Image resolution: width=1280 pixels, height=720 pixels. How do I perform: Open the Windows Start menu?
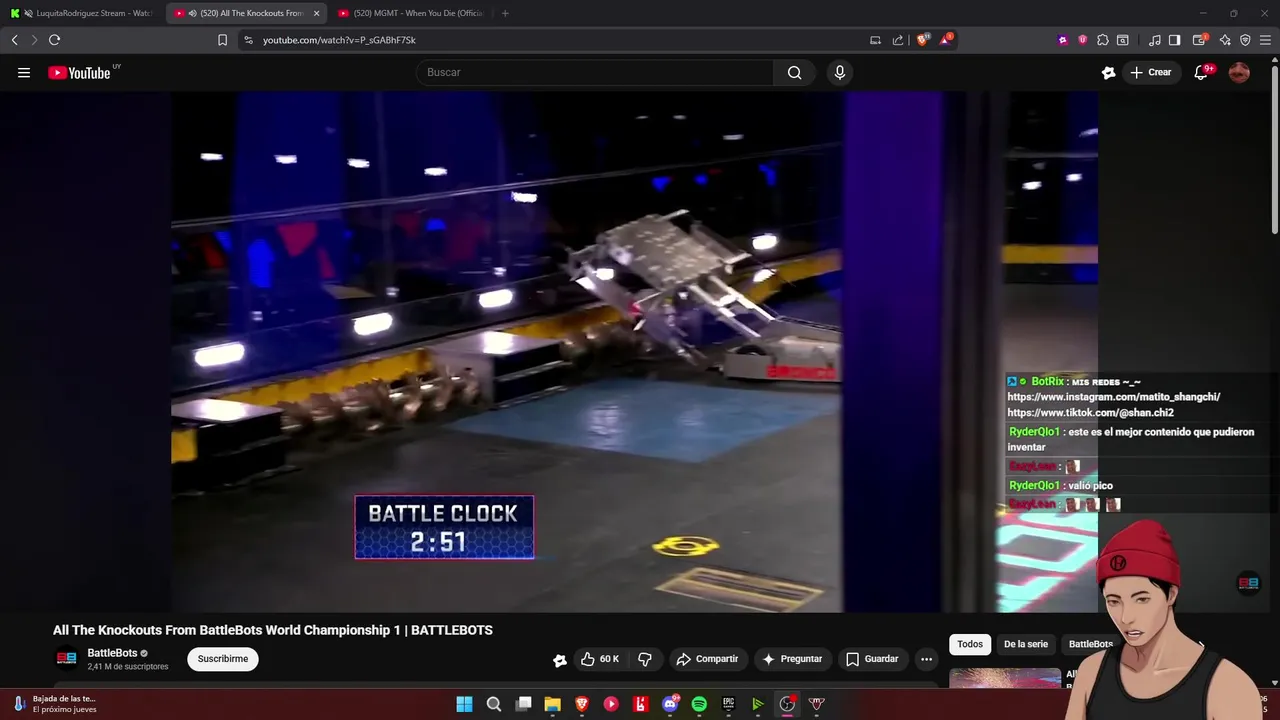pyautogui.click(x=464, y=704)
